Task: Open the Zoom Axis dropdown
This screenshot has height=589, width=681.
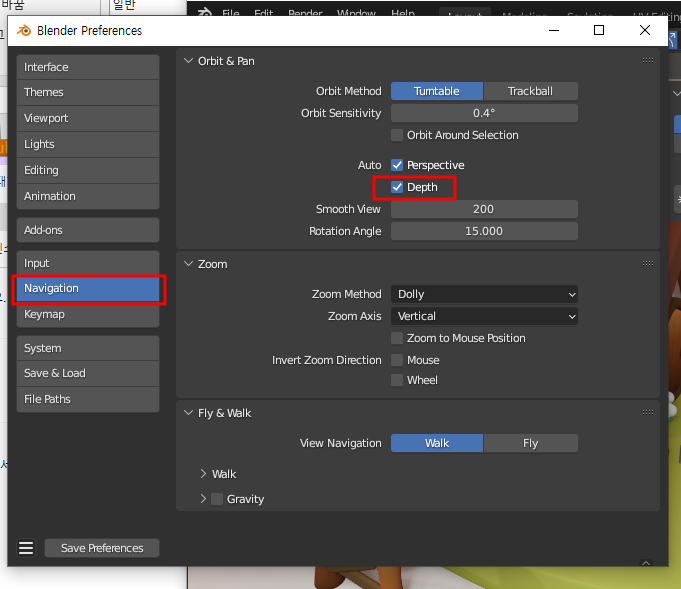Action: tap(484, 316)
